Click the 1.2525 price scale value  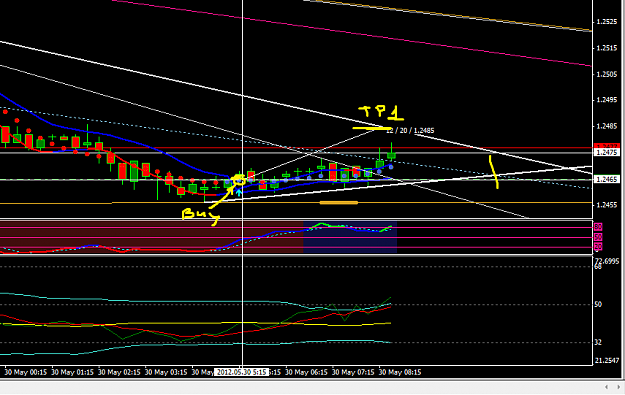pos(607,22)
